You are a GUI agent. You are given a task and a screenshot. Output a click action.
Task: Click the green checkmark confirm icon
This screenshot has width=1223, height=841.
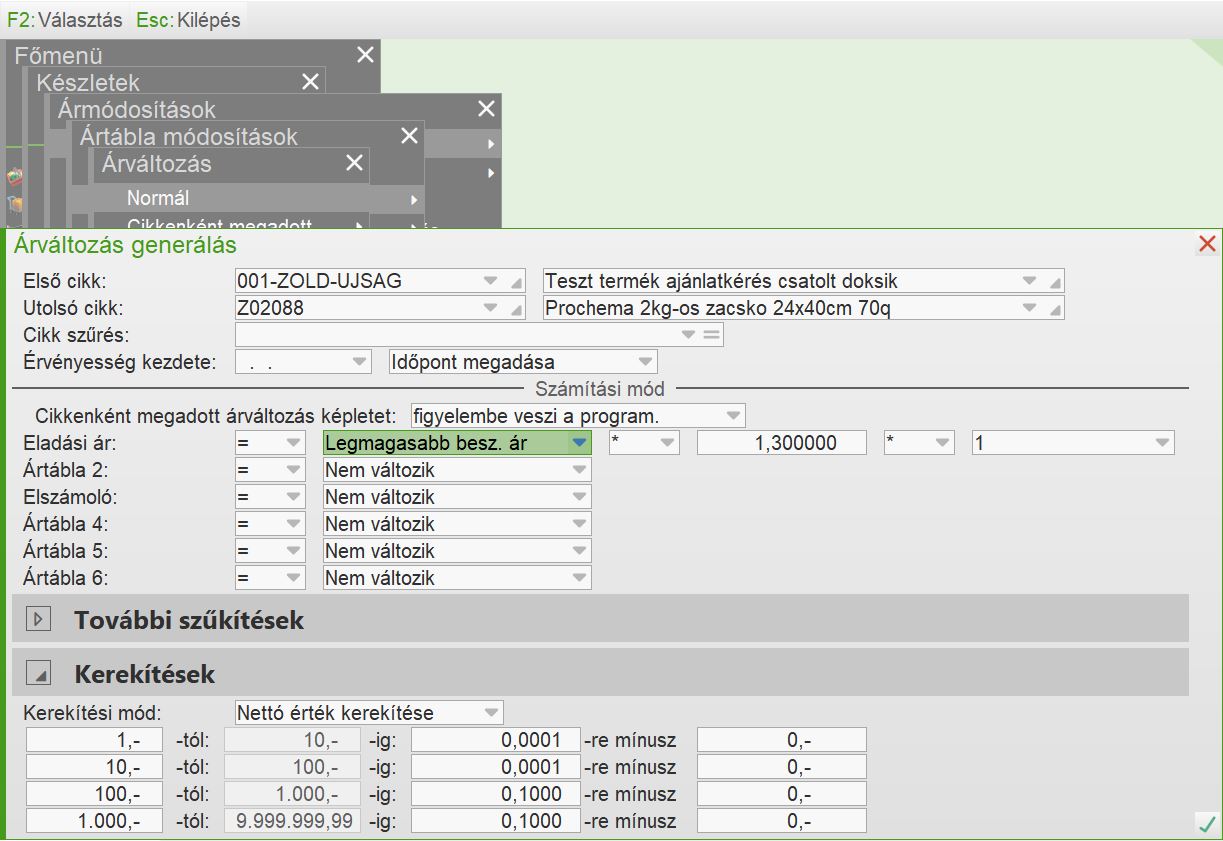click(1205, 823)
